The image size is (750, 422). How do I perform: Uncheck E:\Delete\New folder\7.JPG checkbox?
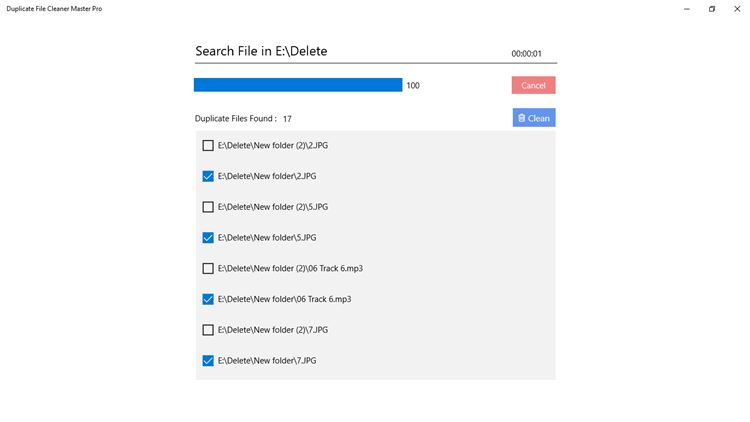(208, 360)
